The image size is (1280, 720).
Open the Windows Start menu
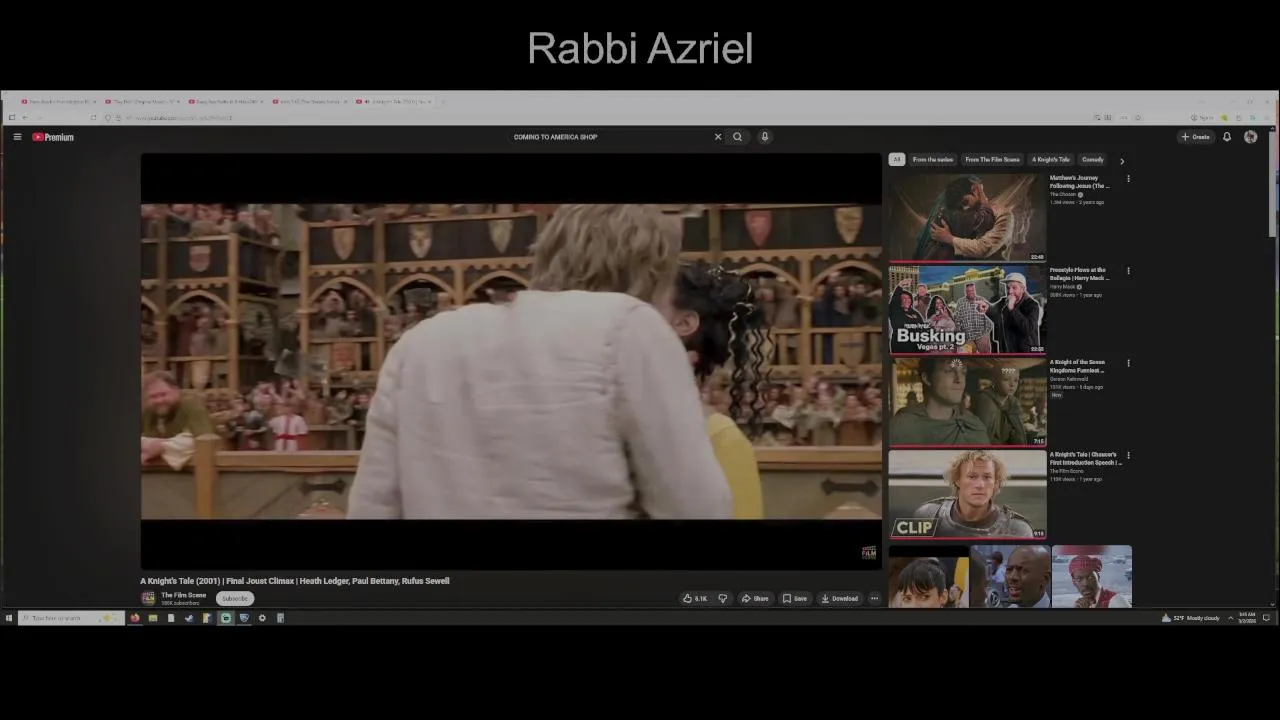(x=8, y=618)
